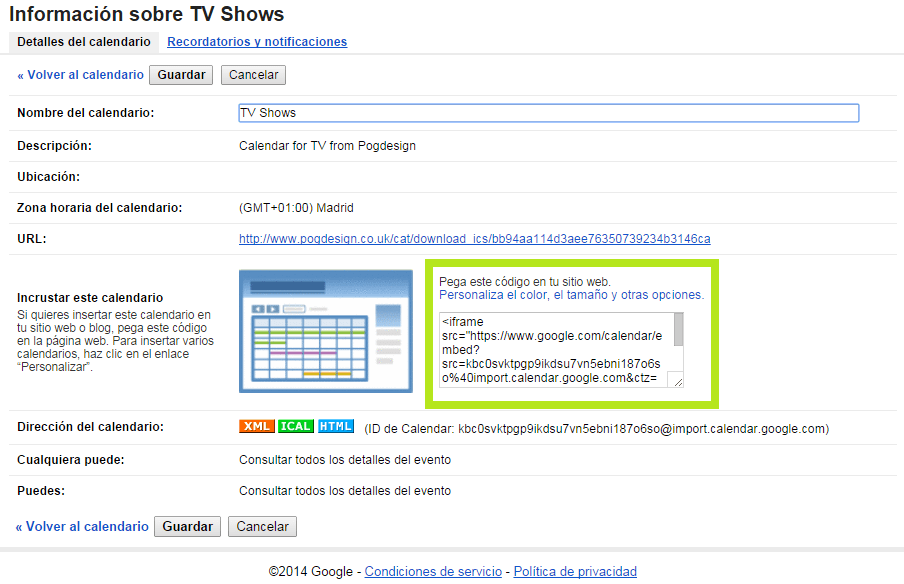904x584 pixels.
Task: Click the embedded calendar preview thumbnail
Action: pyautogui.click(x=326, y=331)
